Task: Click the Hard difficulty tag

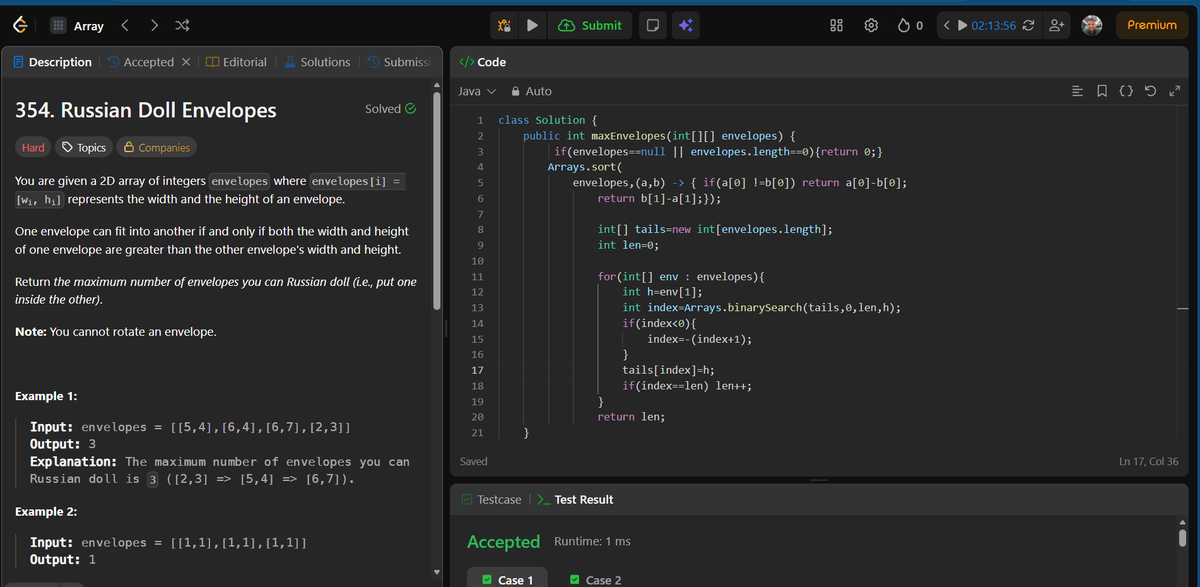Action: (33, 148)
